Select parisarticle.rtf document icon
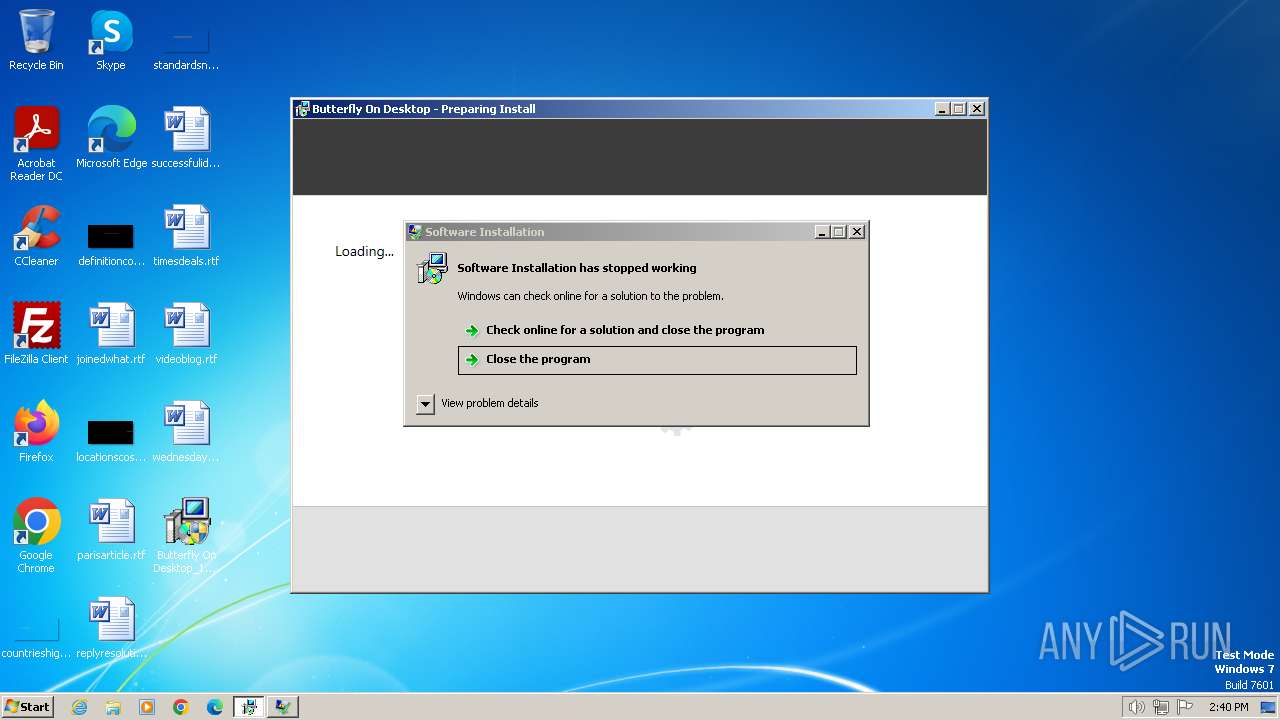 (x=111, y=530)
